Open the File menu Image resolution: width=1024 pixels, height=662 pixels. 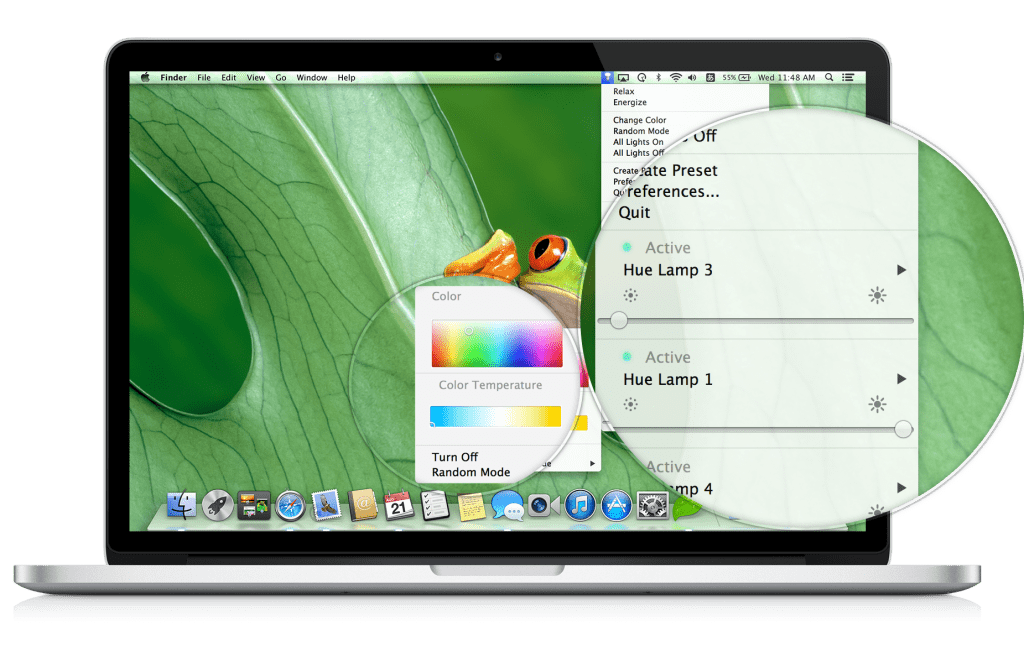pyautogui.click(x=204, y=77)
